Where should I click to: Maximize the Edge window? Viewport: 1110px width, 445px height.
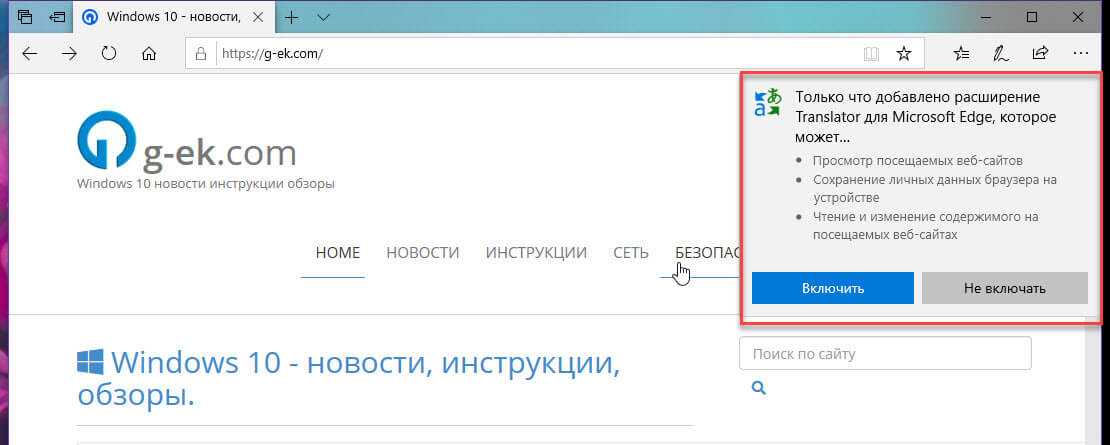pyautogui.click(x=1032, y=17)
